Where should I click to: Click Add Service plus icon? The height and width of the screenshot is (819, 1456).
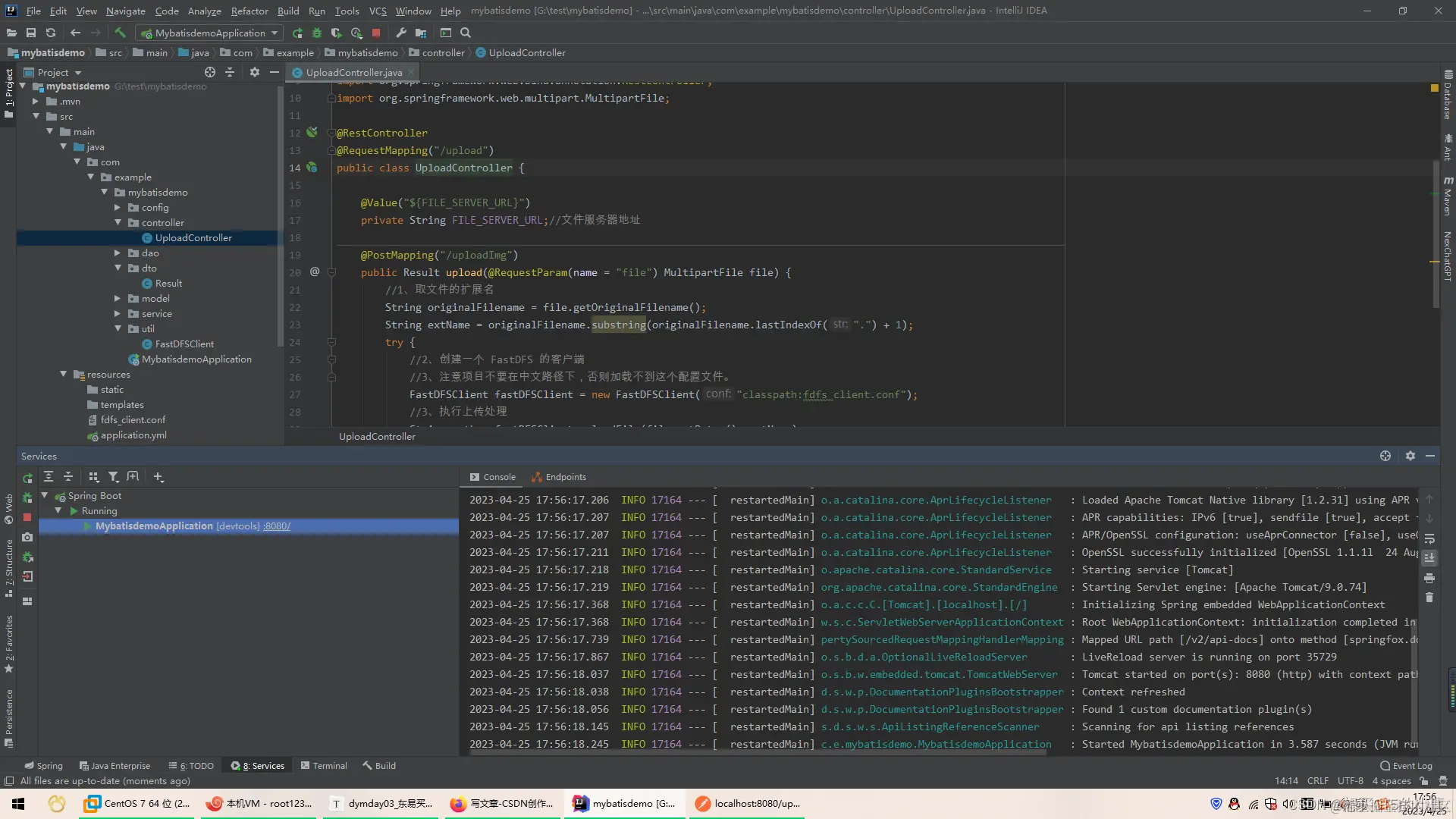pos(158,477)
